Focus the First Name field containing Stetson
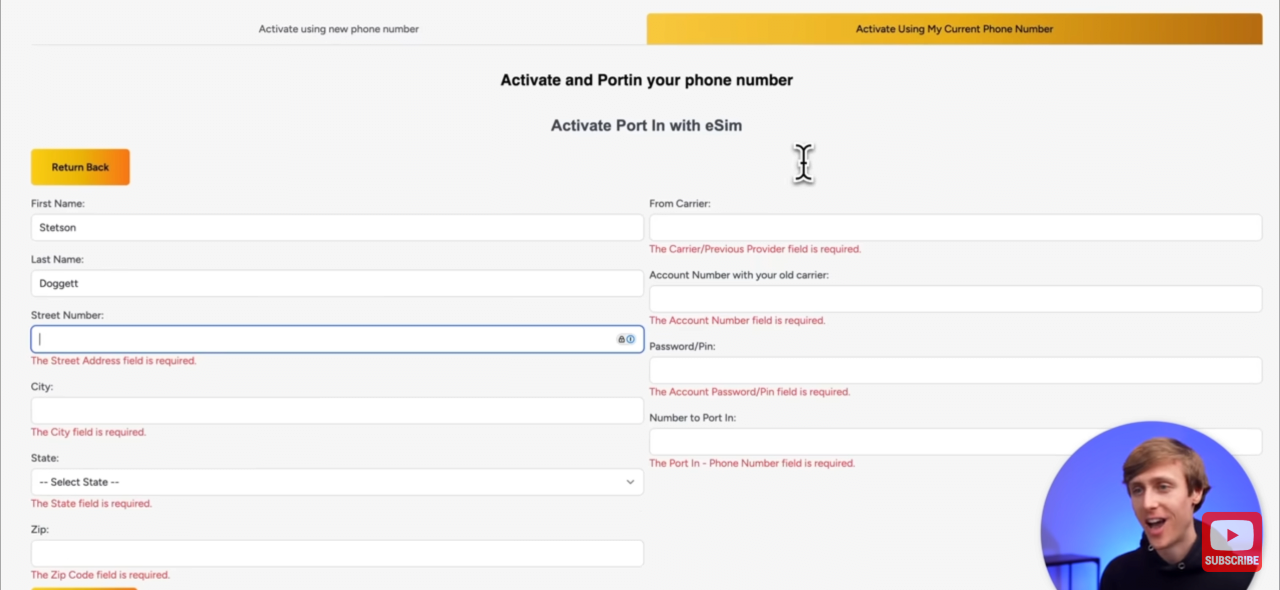 [x=337, y=227]
